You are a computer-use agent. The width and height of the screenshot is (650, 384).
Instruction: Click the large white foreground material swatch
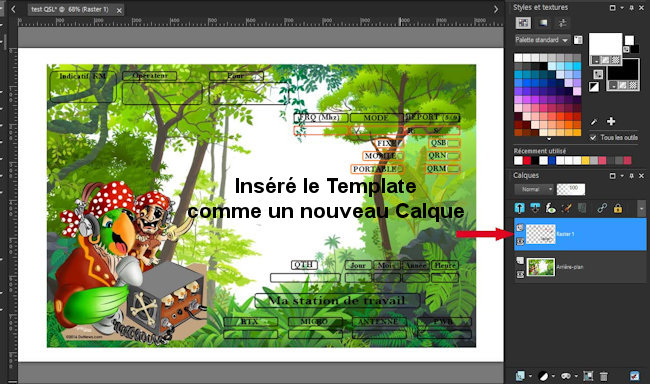(x=606, y=44)
